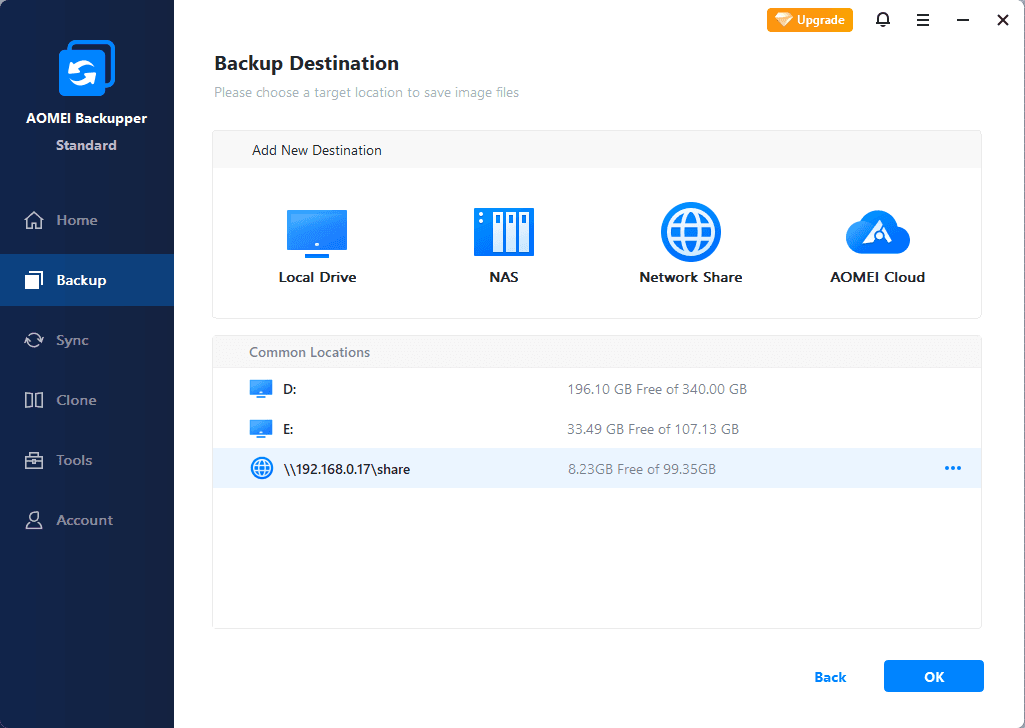This screenshot has height=728, width=1025.
Task: Open the hamburger menu in title bar
Action: click(923, 20)
